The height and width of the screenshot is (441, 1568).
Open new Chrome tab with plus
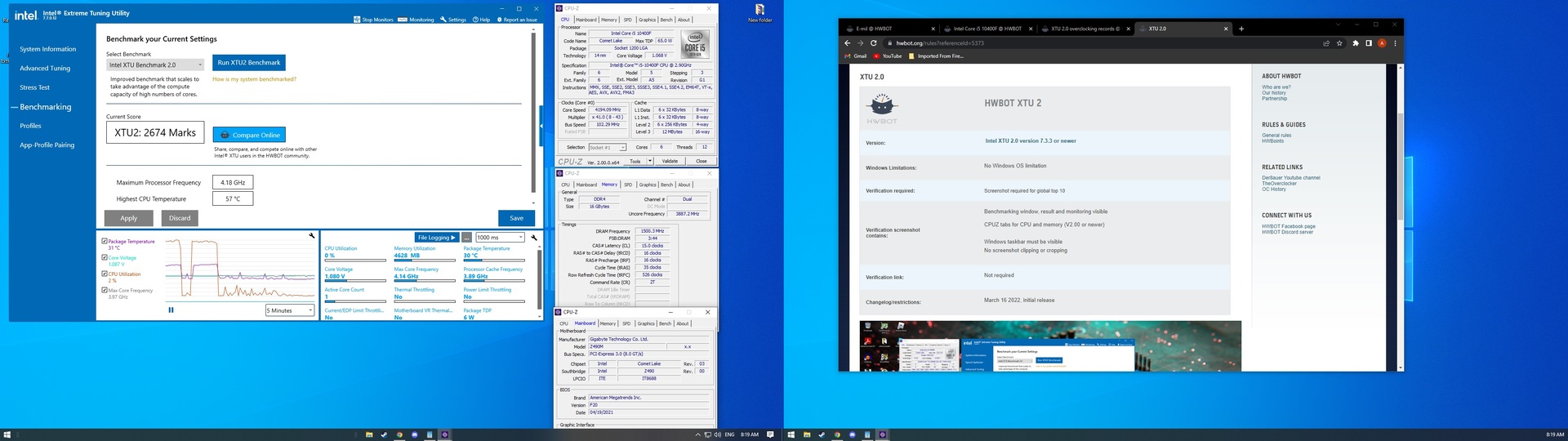(x=1241, y=29)
